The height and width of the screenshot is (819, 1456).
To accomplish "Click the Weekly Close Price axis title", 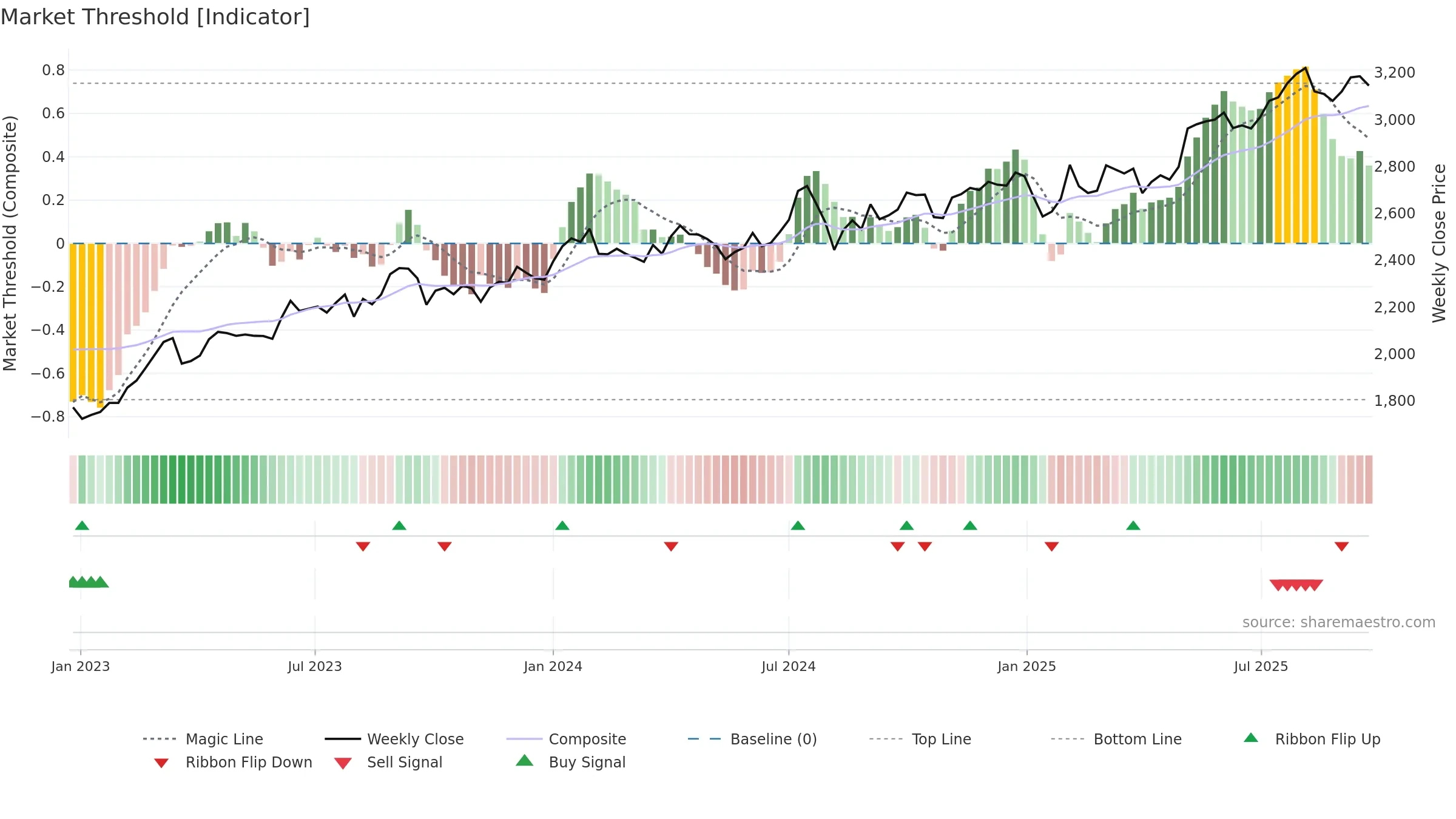I will pyautogui.click(x=1439, y=243).
